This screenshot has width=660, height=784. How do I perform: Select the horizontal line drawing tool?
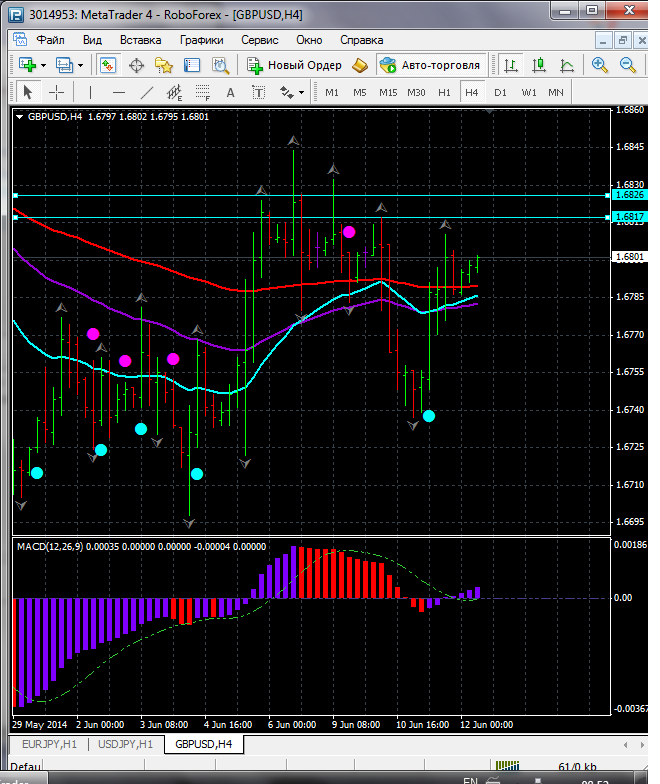[x=118, y=92]
